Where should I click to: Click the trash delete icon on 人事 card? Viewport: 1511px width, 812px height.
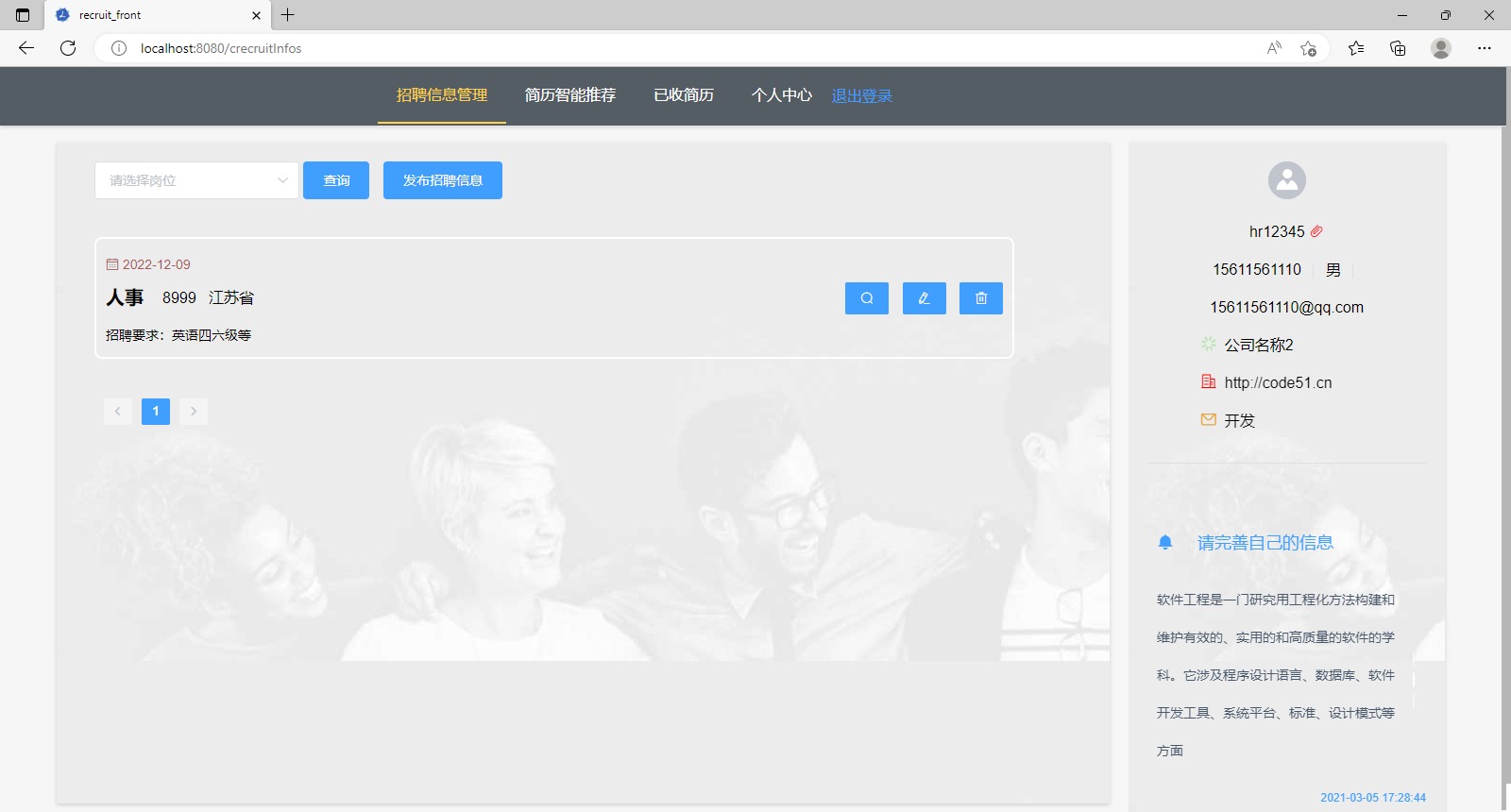point(981,298)
